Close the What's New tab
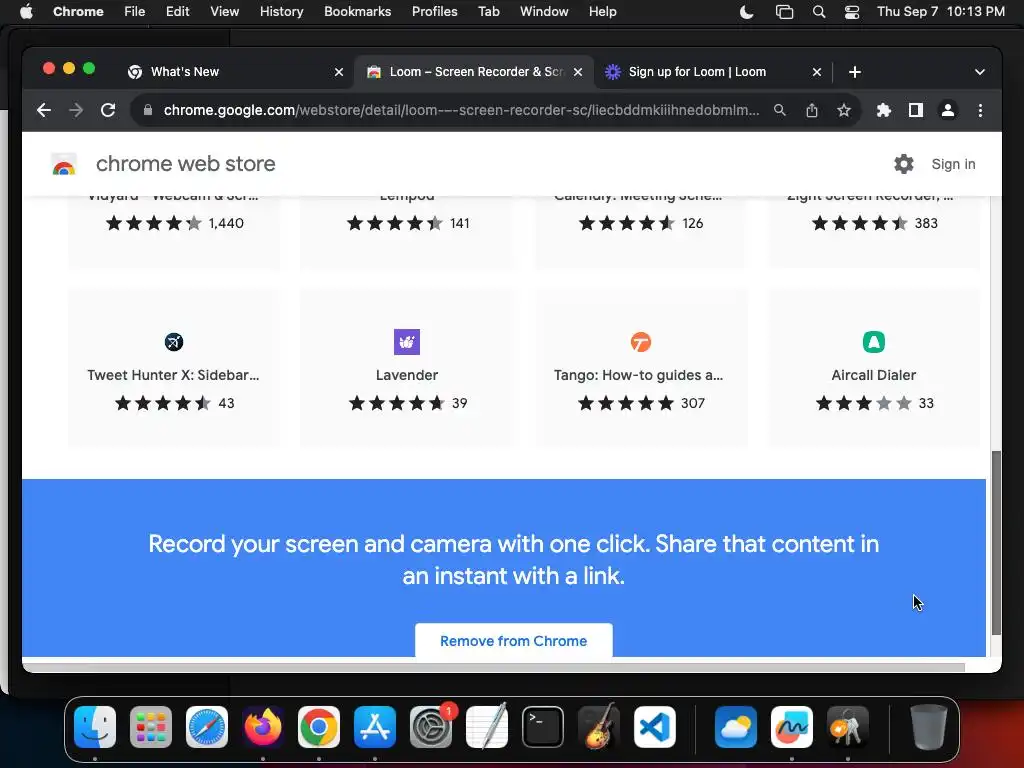Screen dimensions: 1024x768 [339, 72]
